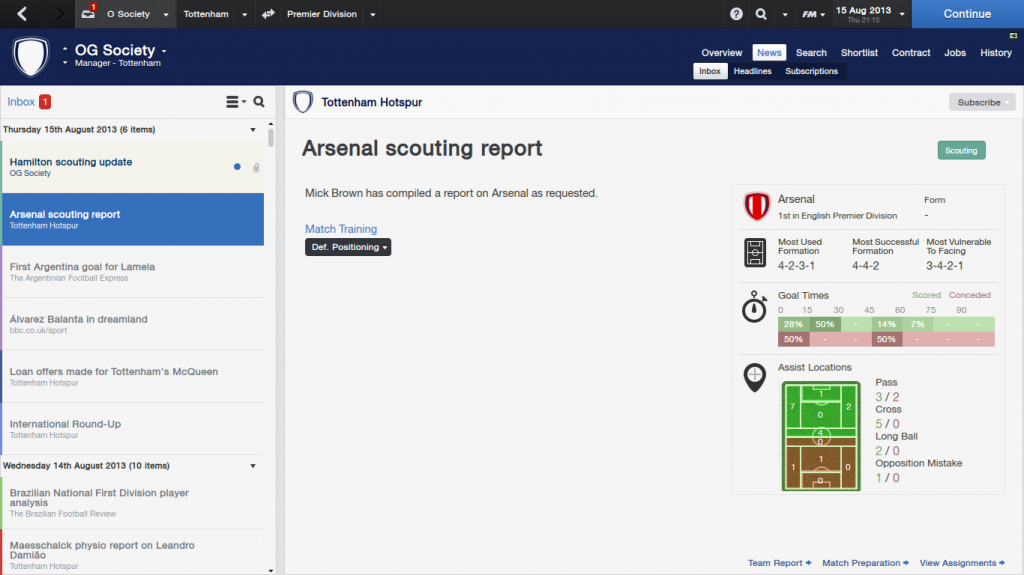This screenshot has height=575, width=1024.
Task: Click the Arsenal club badge
Action: (756, 207)
